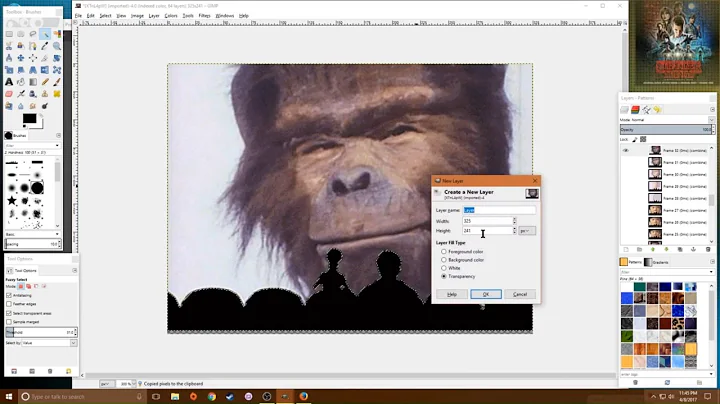The image size is (720, 404).
Task: Enable the Feather edges checkbox
Action: tap(9, 304)
